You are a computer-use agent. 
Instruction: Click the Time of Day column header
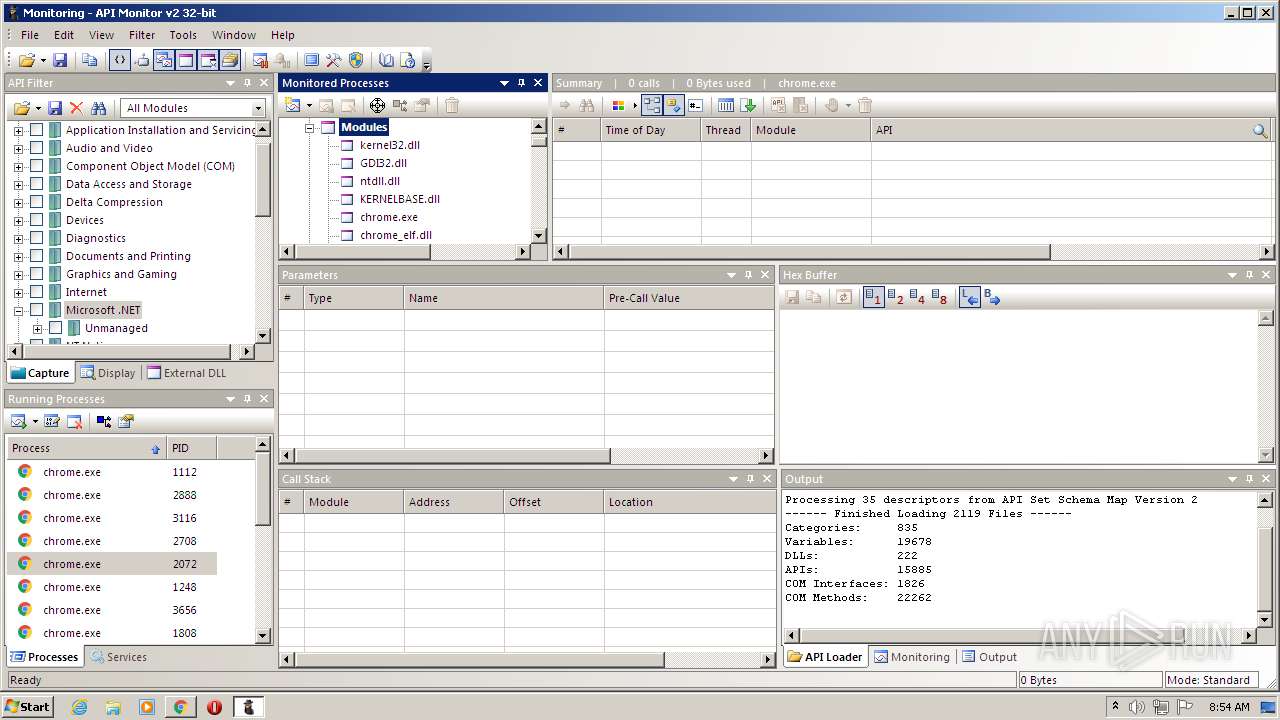point(651,130)
